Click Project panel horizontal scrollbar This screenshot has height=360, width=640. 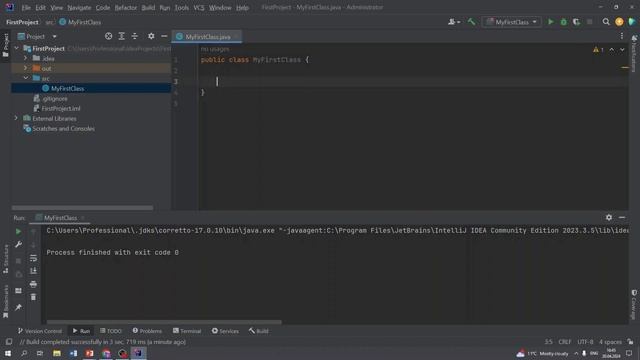(82, 208)
